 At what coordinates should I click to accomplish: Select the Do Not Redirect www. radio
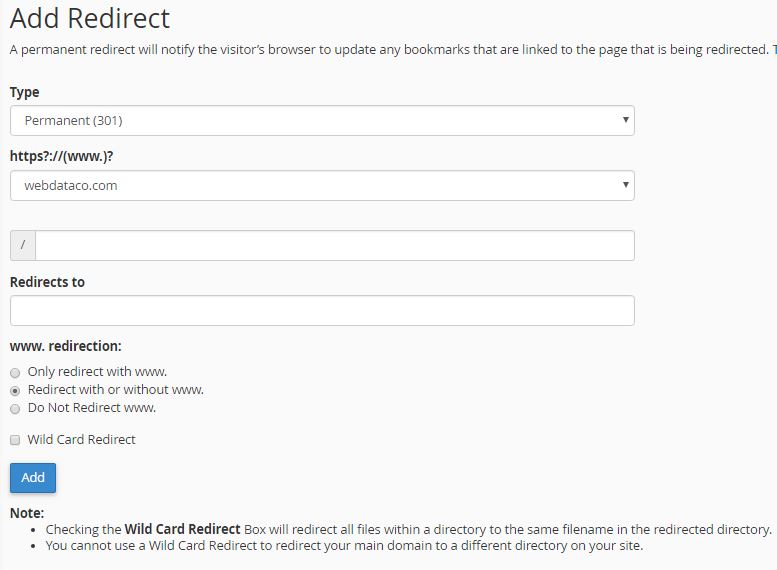(x=15, y=409)
